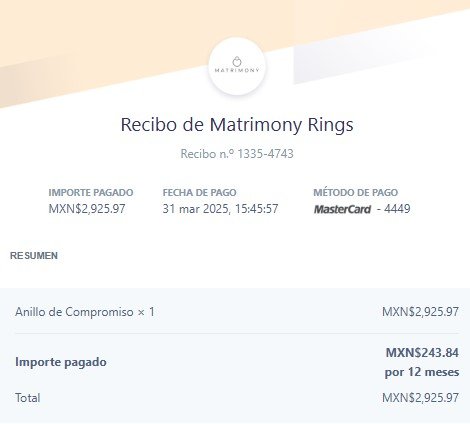Click card ending digits 4449
Screen dimensions: 470x424
click(x=397, y=209)
